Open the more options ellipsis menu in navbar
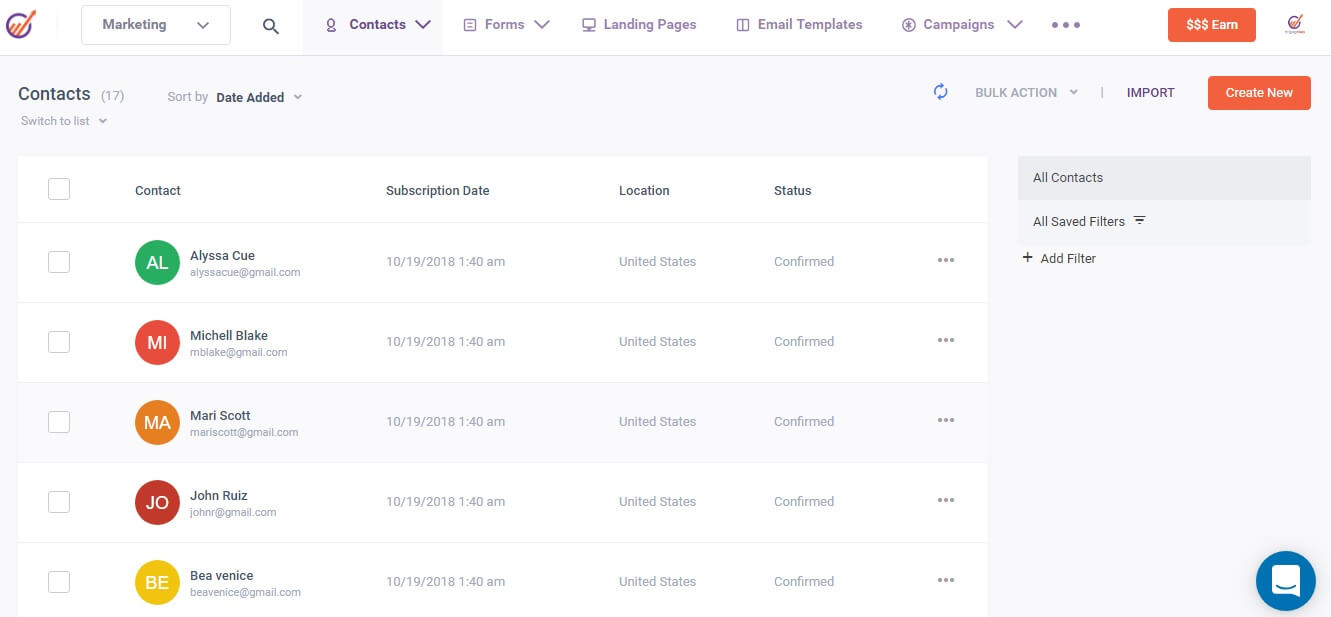1331x617 pixels. coord(1065,24)
